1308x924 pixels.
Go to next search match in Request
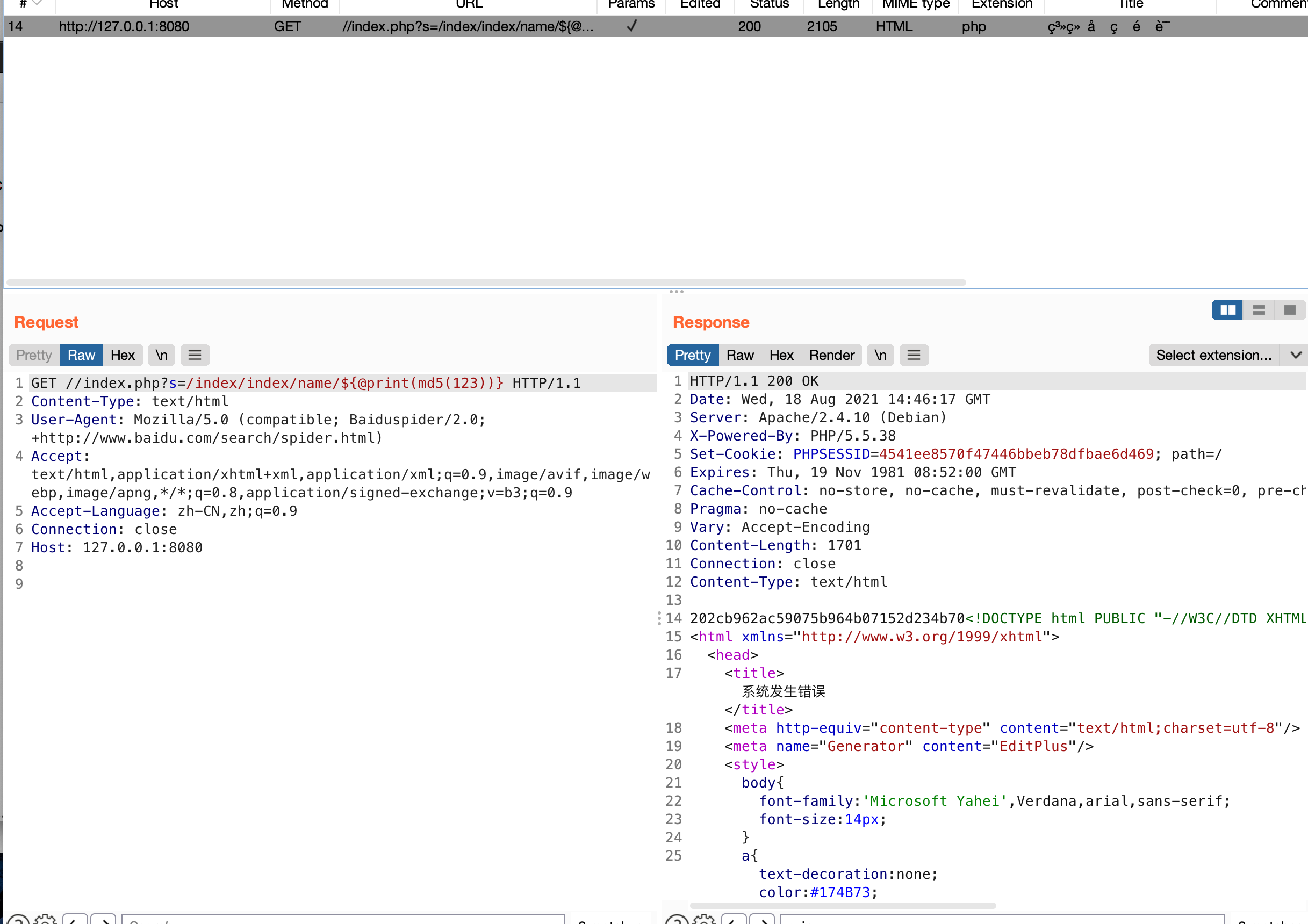tap(104, 920)
